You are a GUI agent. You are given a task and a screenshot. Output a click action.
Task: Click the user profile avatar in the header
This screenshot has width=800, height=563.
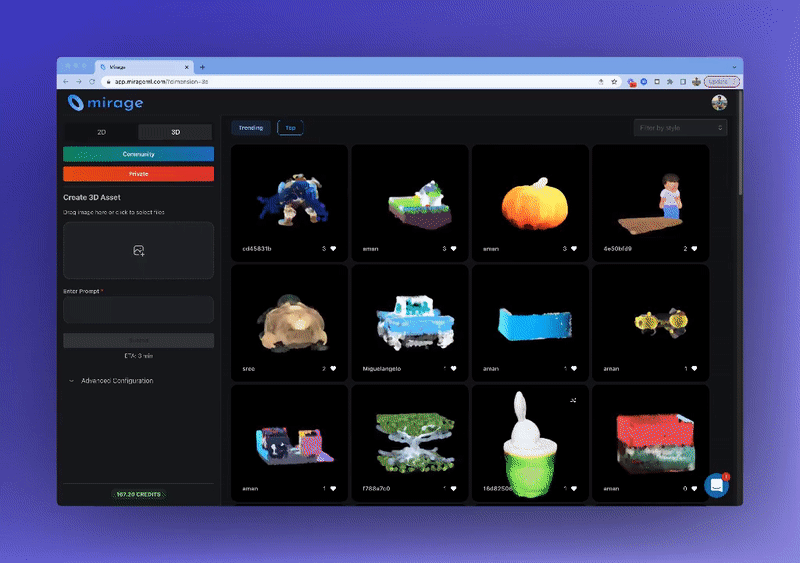pyautogui.click(x=719, y=102)
